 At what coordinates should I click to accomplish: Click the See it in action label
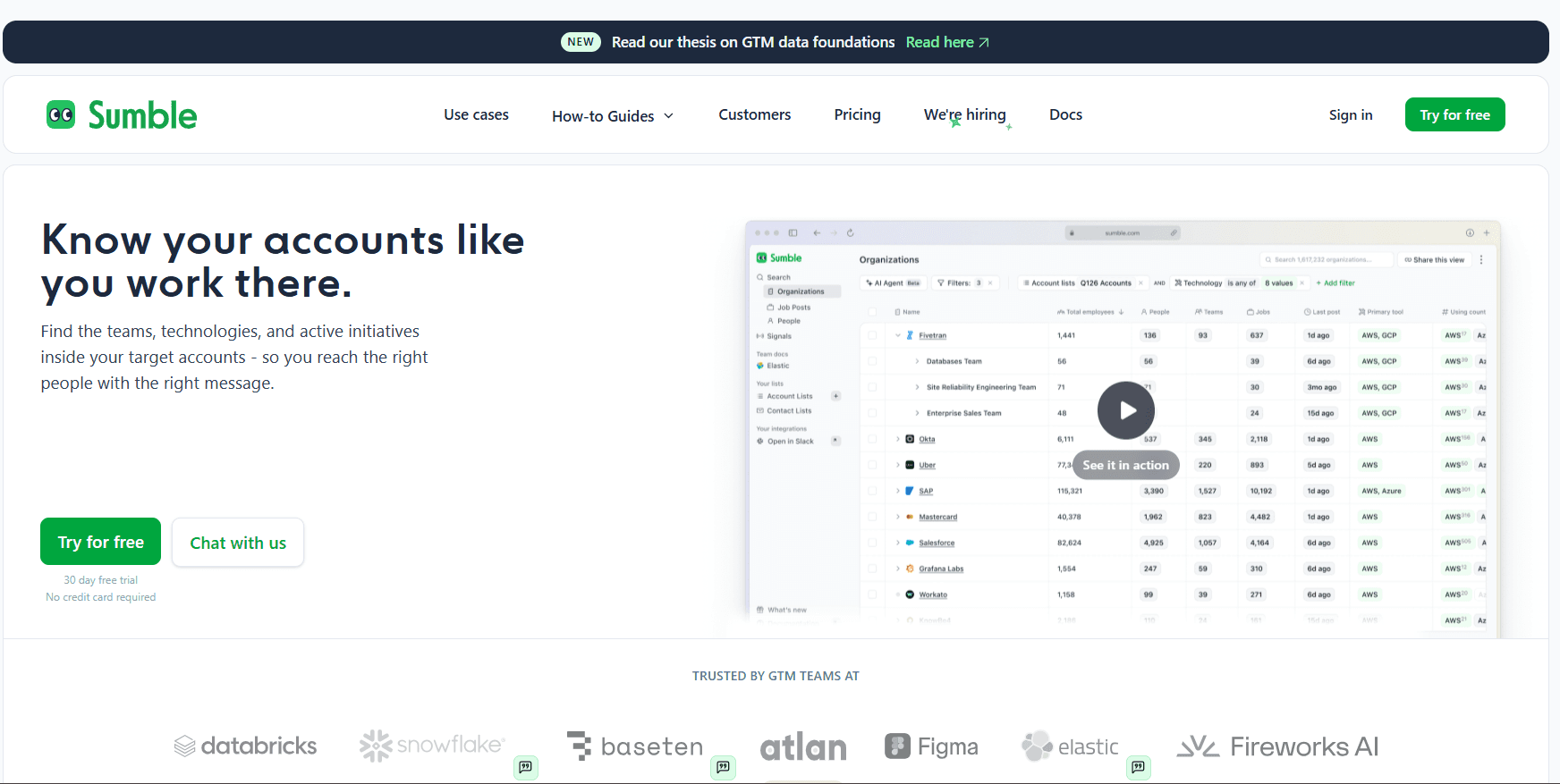pos(1126,465)
